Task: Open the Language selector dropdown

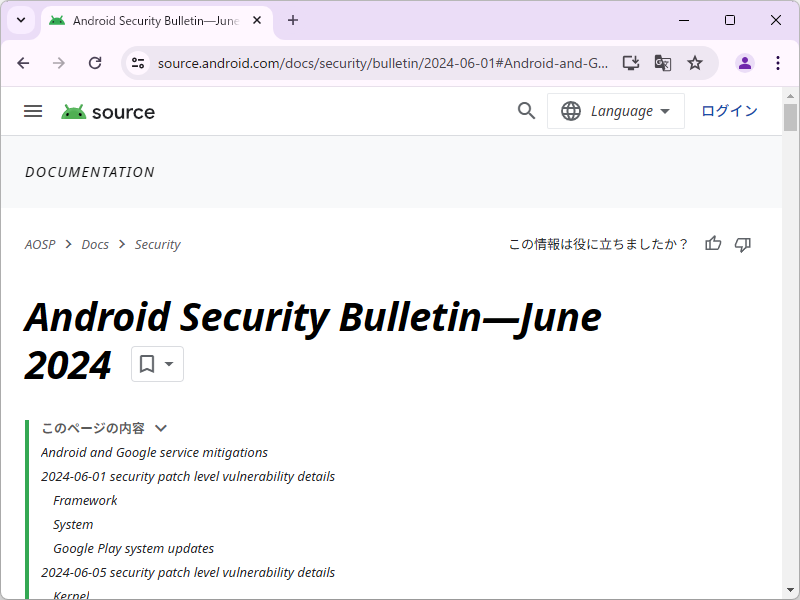Action: pyautogui.click(x=615, y=111)
